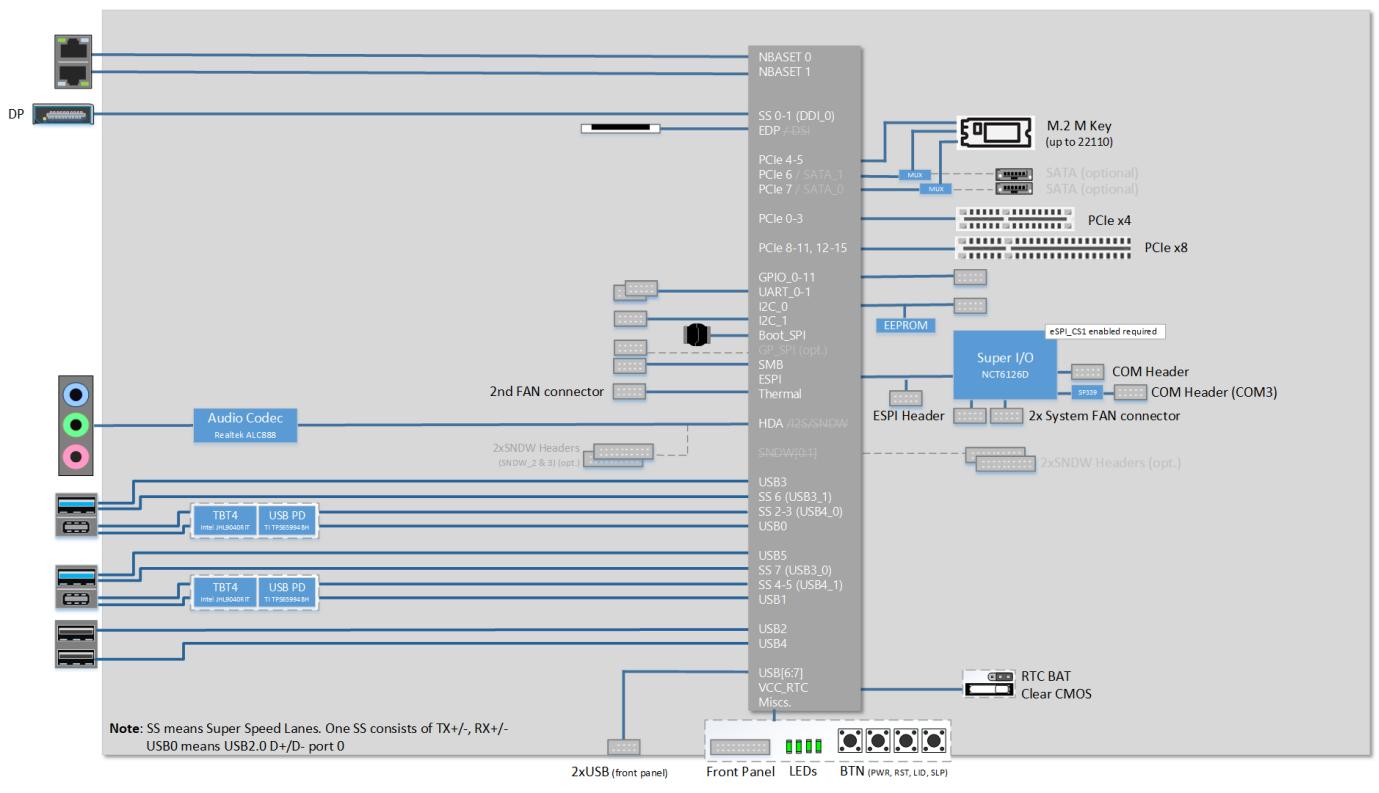Click the Boot_SPI flash chip icon
Screen dimensions: 1379x793
point(696,335)
